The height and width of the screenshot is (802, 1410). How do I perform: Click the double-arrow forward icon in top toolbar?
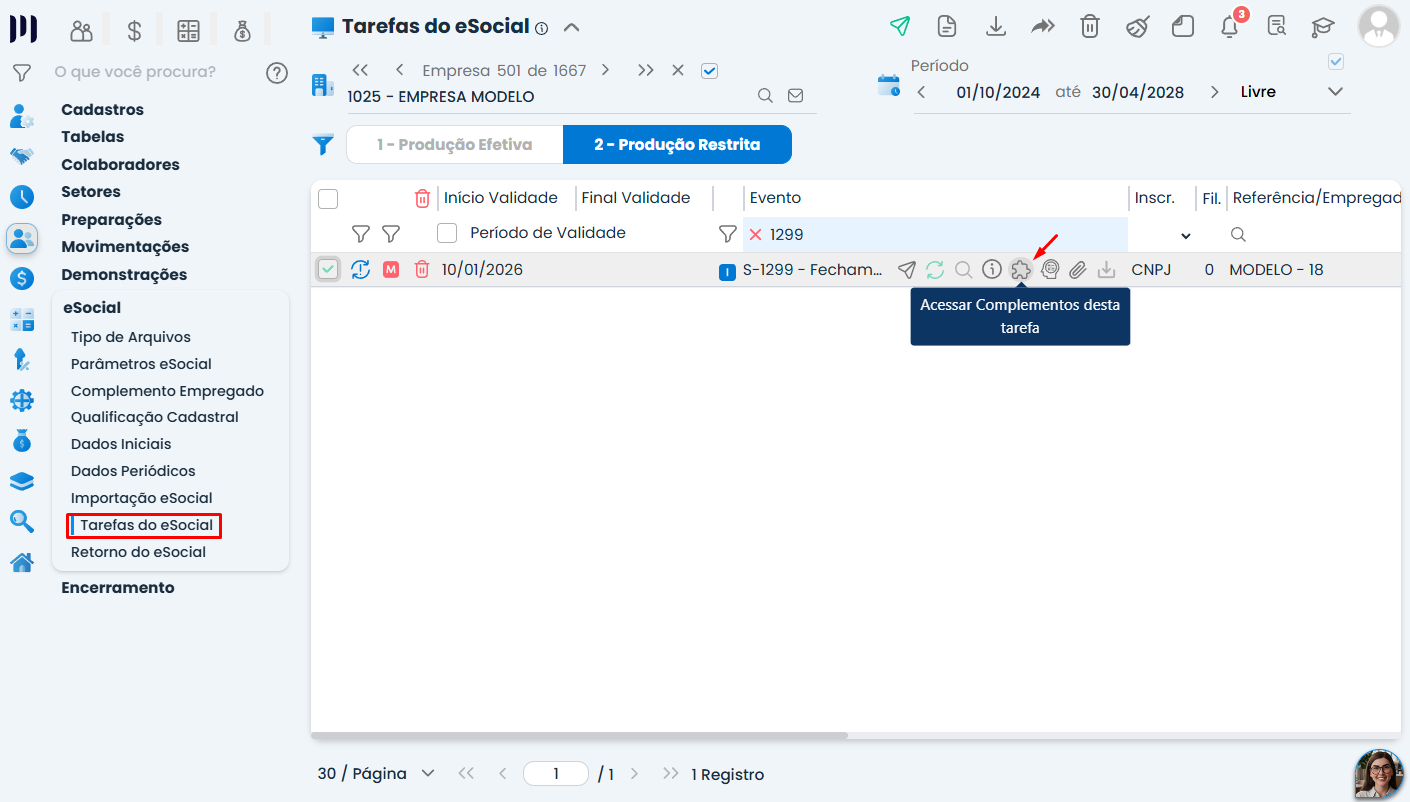click(1043, 27)
